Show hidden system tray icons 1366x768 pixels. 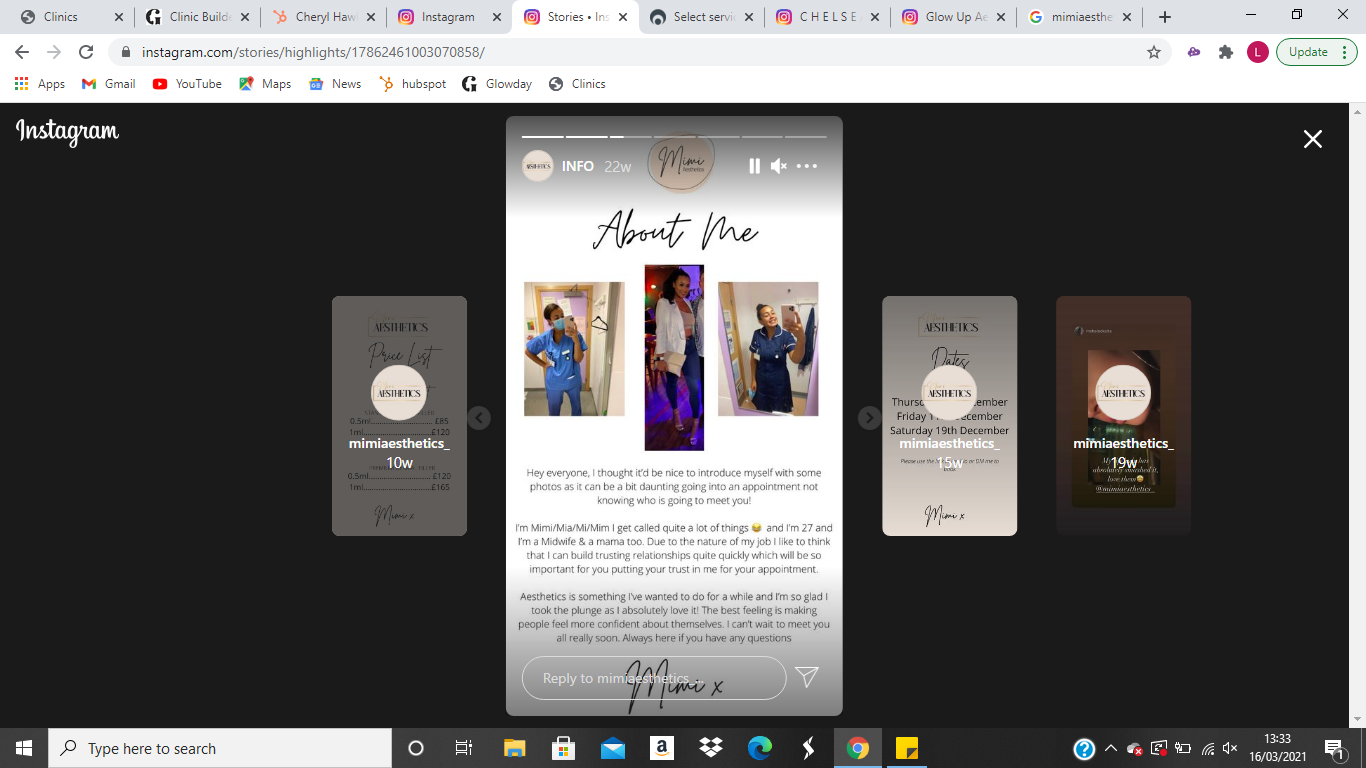[1111, 748]
